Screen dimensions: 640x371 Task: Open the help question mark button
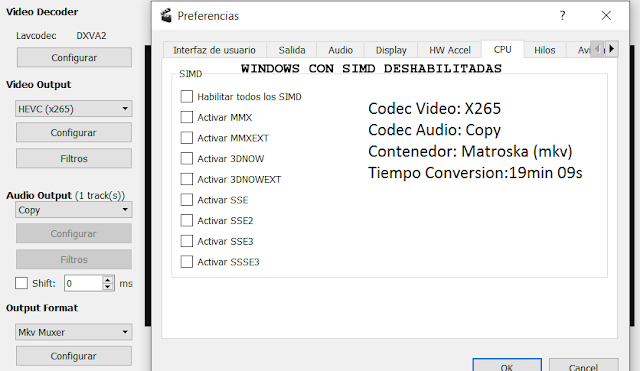point(562,16)
